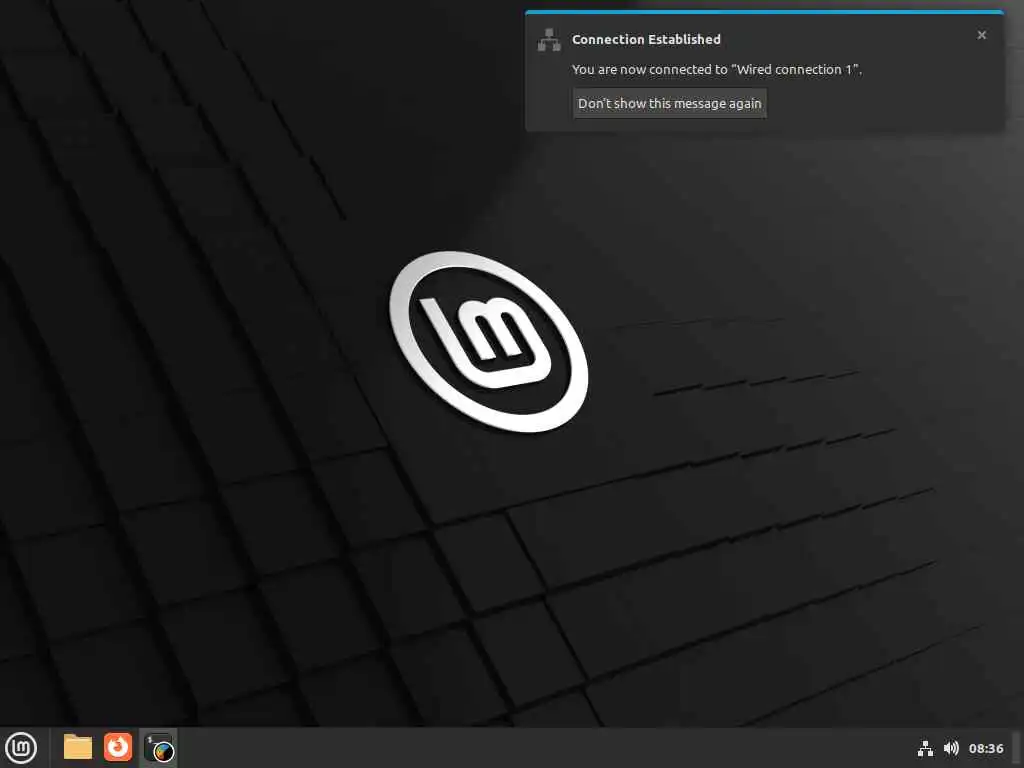This screenshot has width=1024, height=768.
Task: Open the Linux Mint start menu
Action: (x=21, y=748)
